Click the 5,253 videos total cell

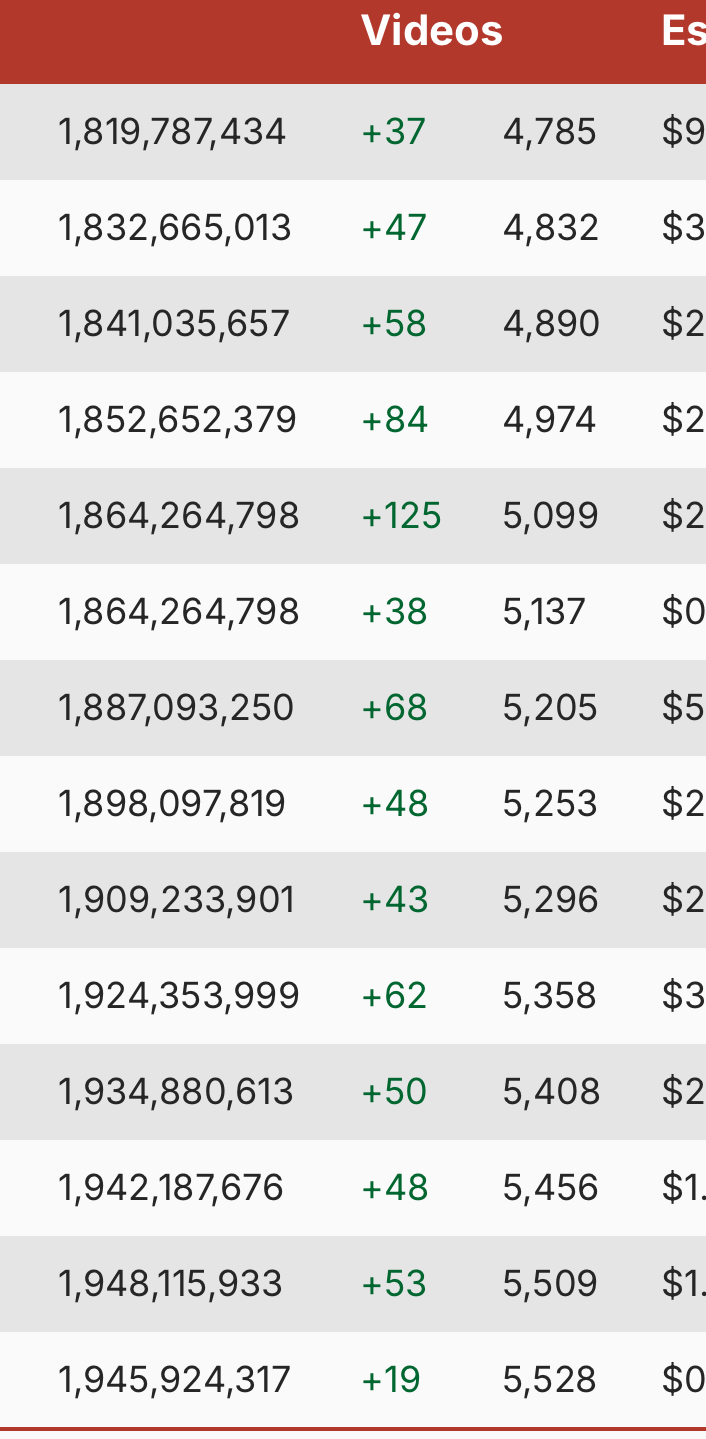[x=550, y=804]
